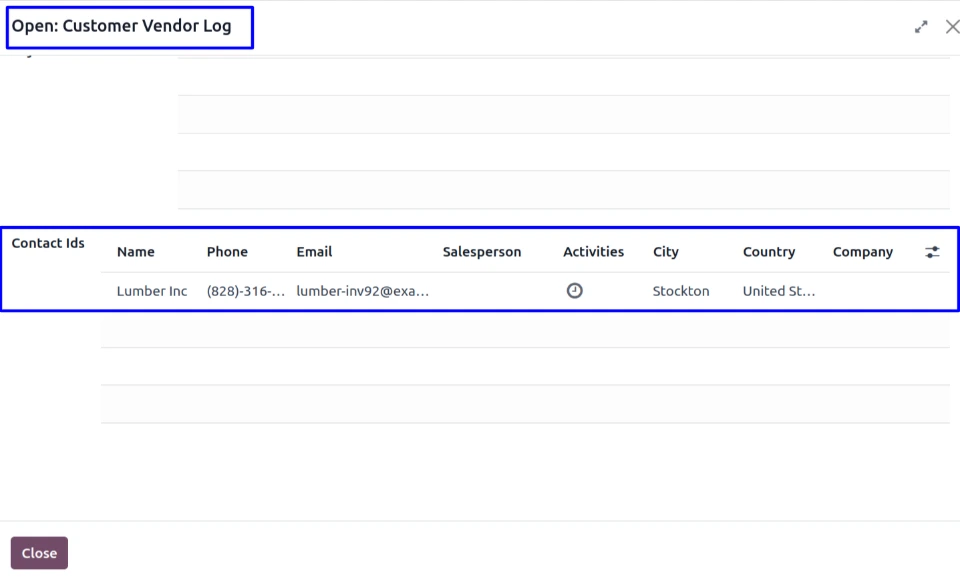This screenshot has width=960, height=577.
Task: Expand the dialog to full screen
Action: (921, 27)
